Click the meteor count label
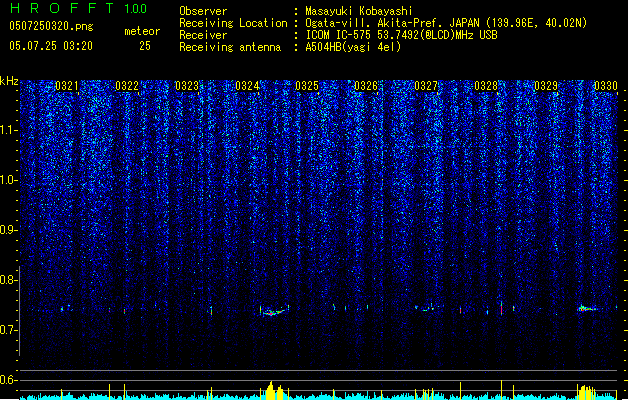Viewport: 629px width, 400px height. tap(142, 31)
